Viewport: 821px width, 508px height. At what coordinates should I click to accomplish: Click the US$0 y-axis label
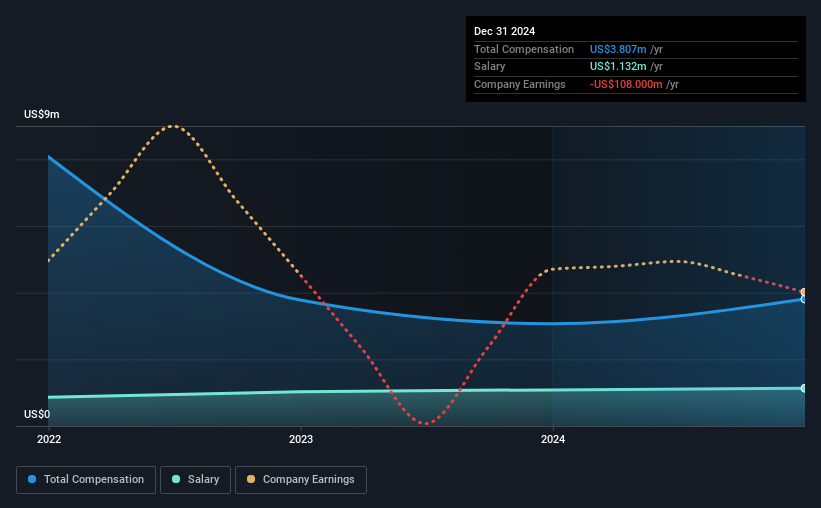pyautogui.click(x=37, y=414)
